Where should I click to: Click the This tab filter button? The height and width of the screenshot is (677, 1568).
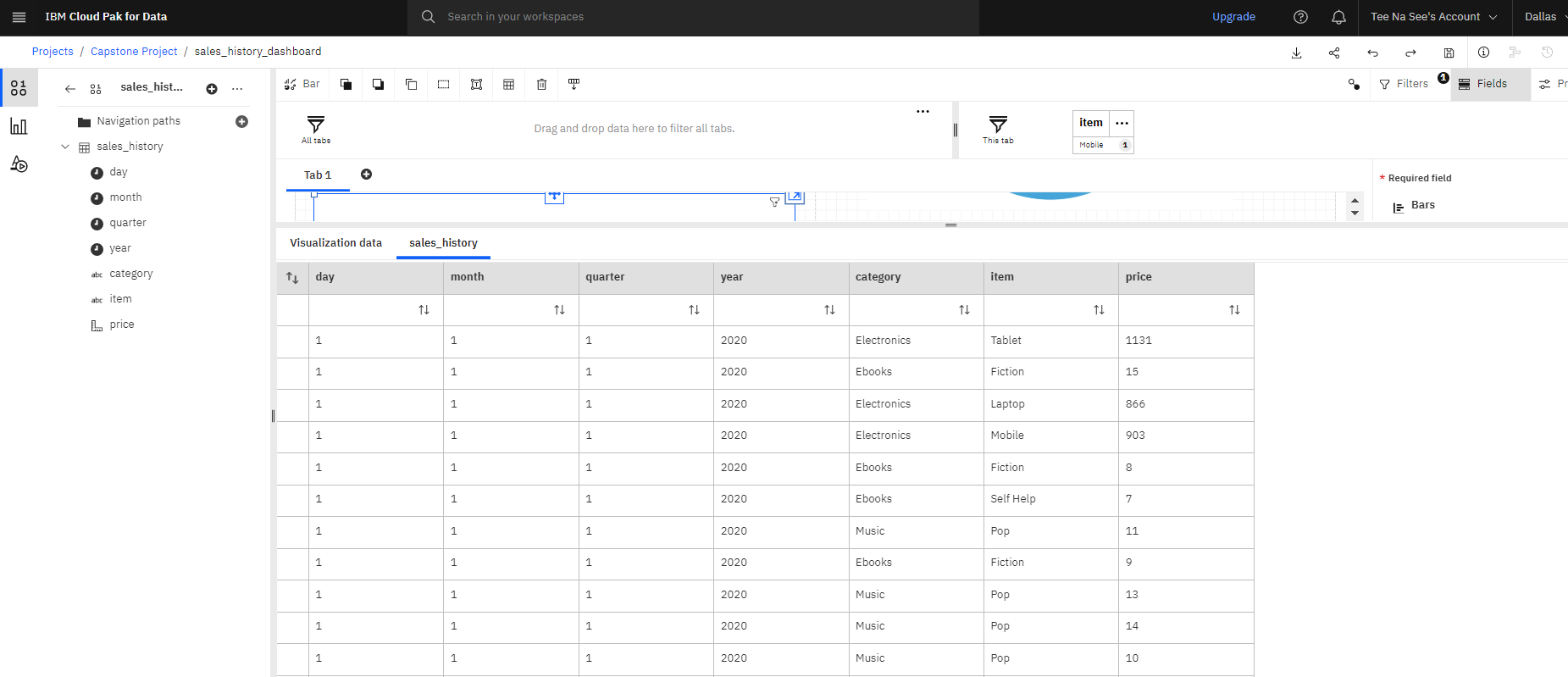tap(998, 129)
